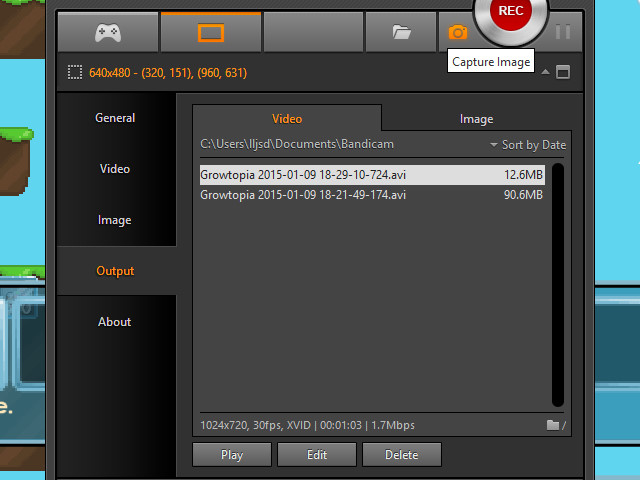Switch to game recording mode gamepad icon
640x480 pixels.
[x=108, y=32]
